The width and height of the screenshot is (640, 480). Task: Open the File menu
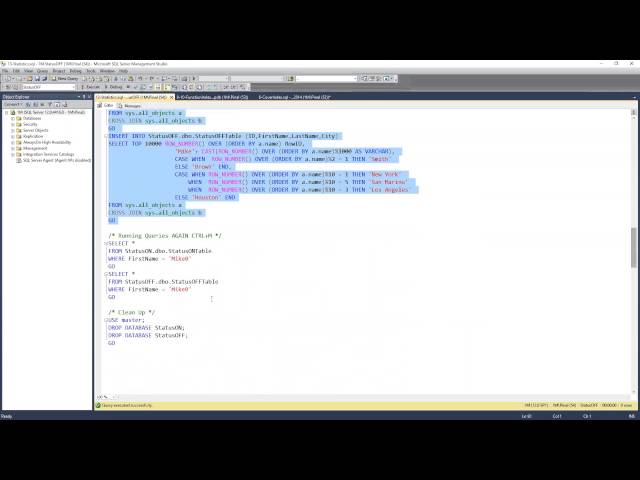click(x=5, y=71)
